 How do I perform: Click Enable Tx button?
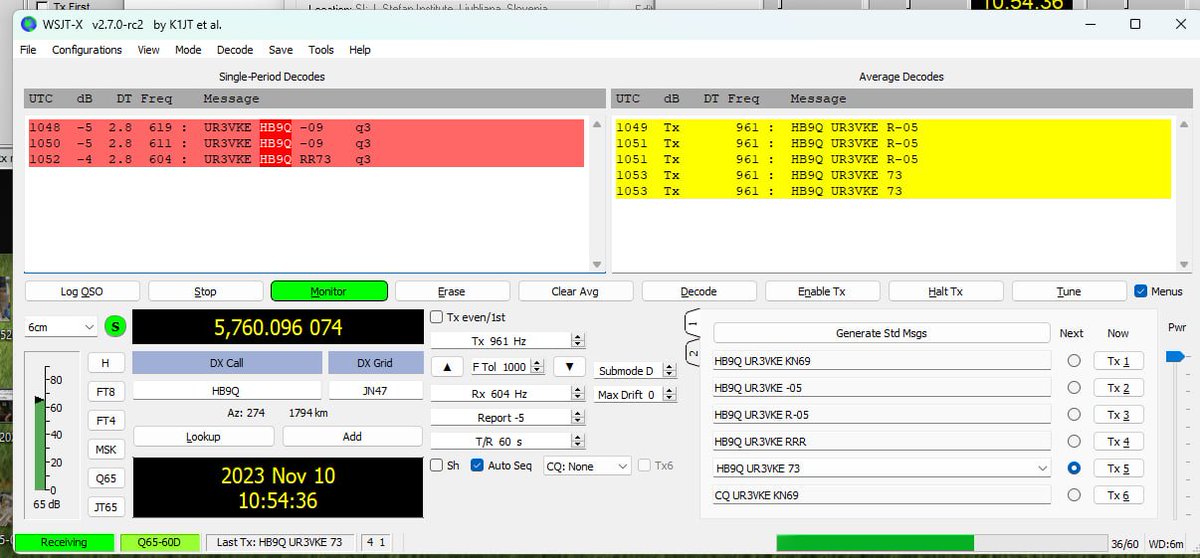click(822, 292)
